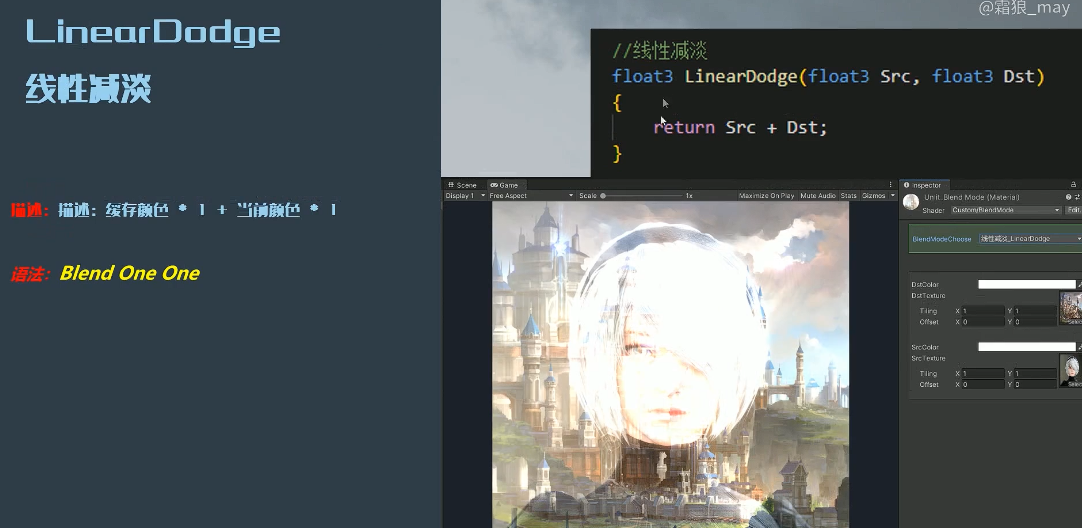This screenshot has width=1082, height=528.
Task: Click the 'return Src + Dst;' code line
Action: click(x=740, y=128)
